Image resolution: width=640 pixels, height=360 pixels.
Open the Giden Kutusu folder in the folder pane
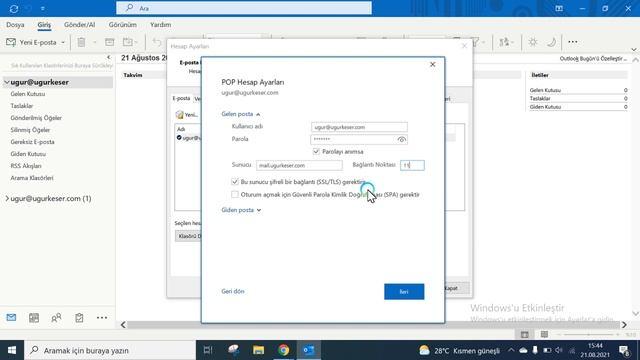[x=28, y=154]
